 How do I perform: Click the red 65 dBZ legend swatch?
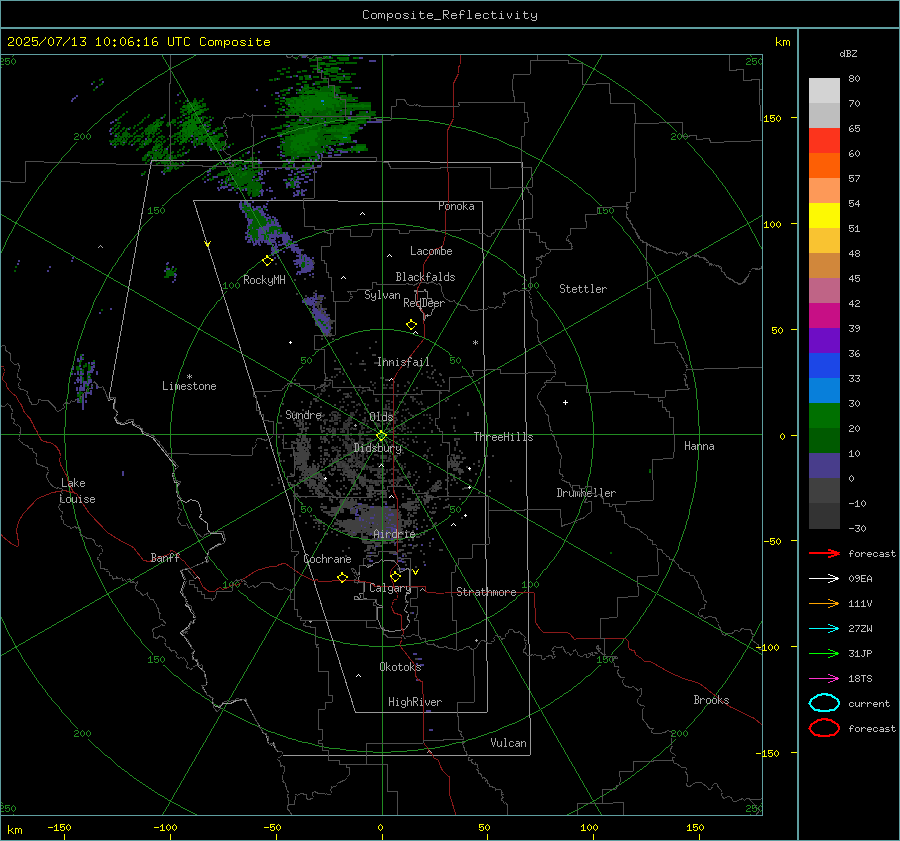tap(824, 140)
